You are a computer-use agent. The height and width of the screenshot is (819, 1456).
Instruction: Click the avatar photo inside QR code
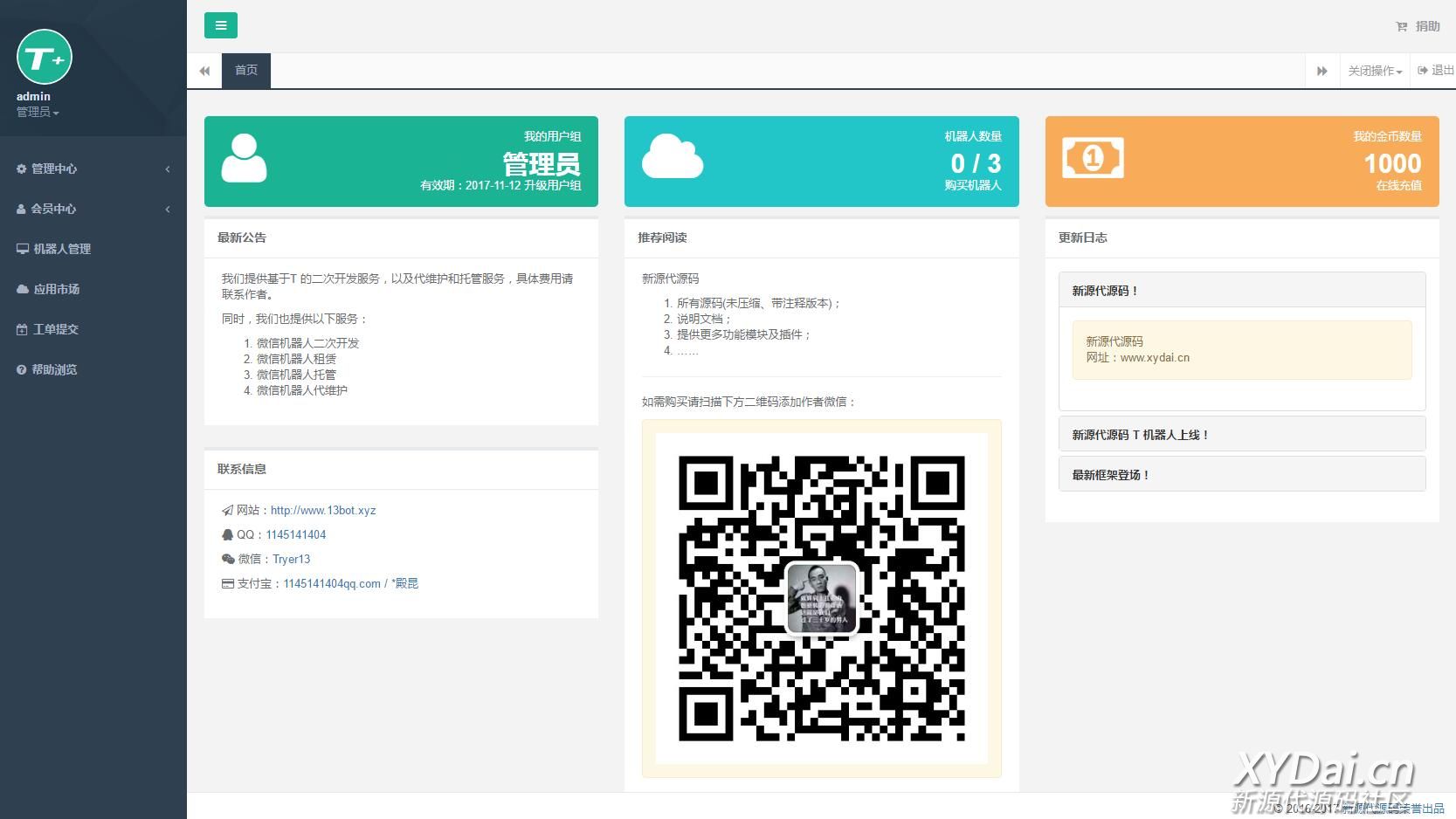[822, 598]
